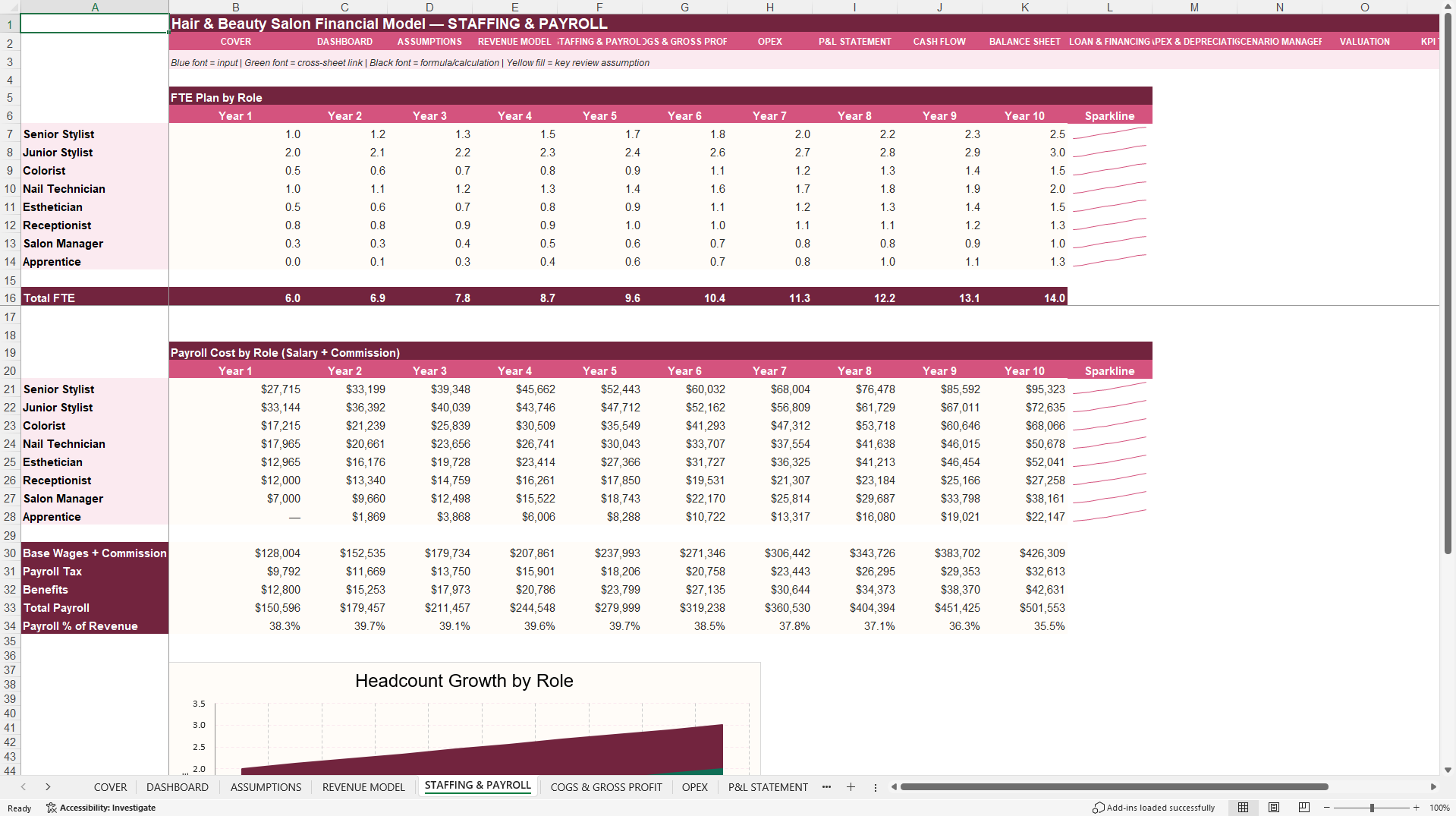This screenshot has height=816, width=1456.
Task: Follow DASHBOARD link in navigation row
Action: [344, 42]
